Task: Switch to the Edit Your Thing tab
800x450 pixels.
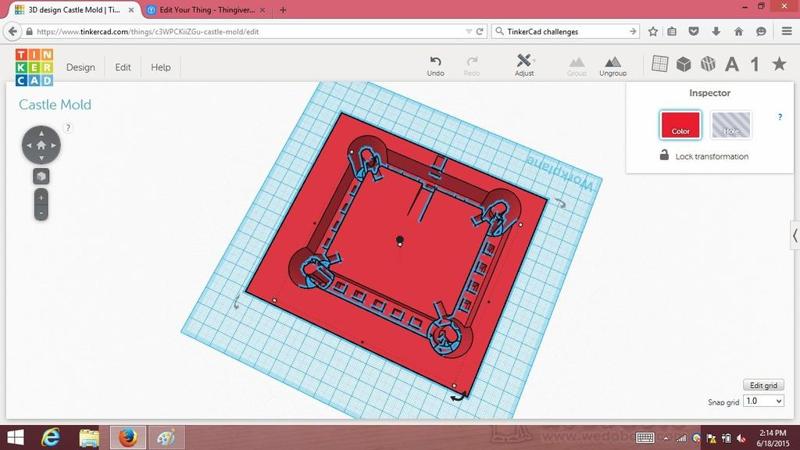Action: point(207,10)
